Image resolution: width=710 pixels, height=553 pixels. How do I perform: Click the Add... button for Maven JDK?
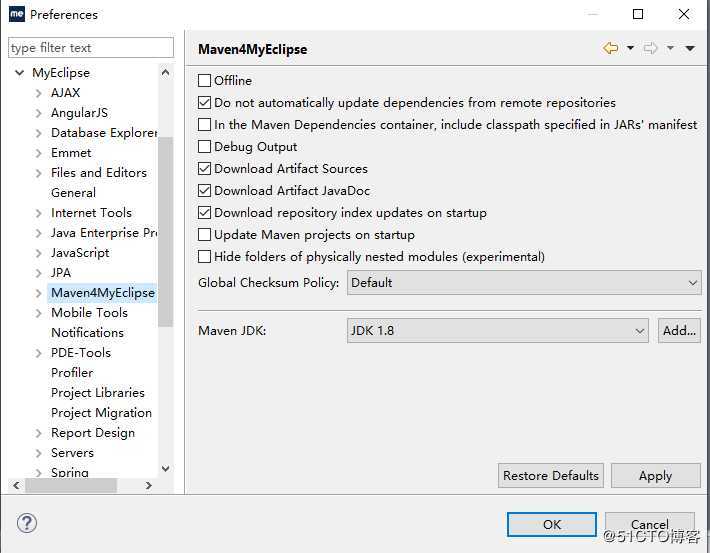(679, 331)
